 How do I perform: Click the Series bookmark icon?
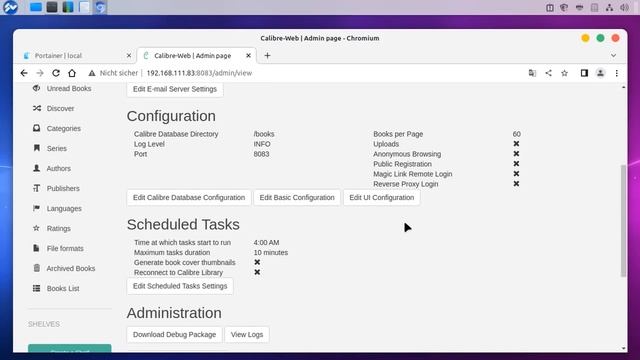(x=37, y=148)
